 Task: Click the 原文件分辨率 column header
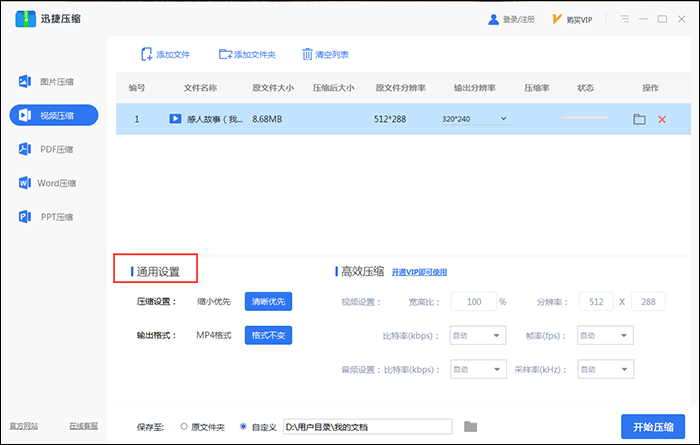[x=400, y=88]
